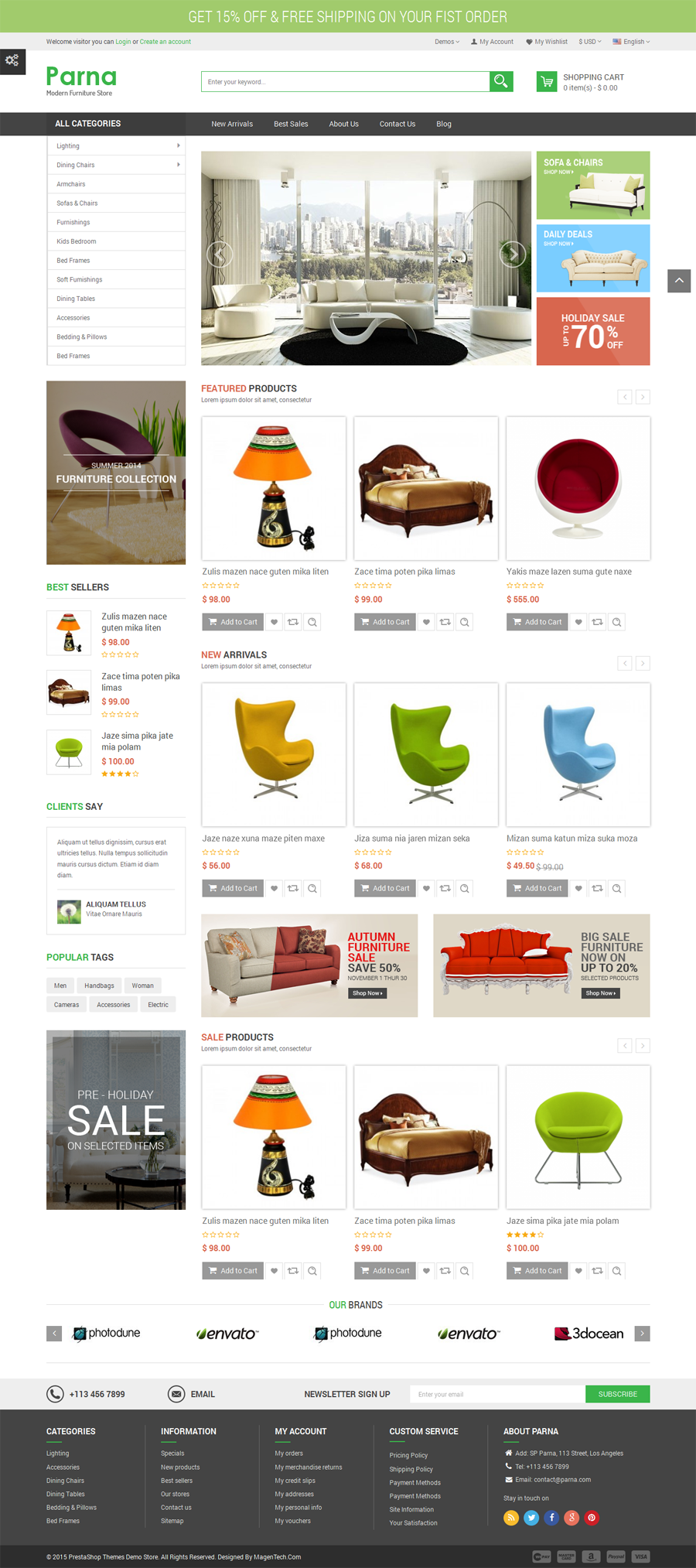Quick view the yellow egg chair

[312, 889]
